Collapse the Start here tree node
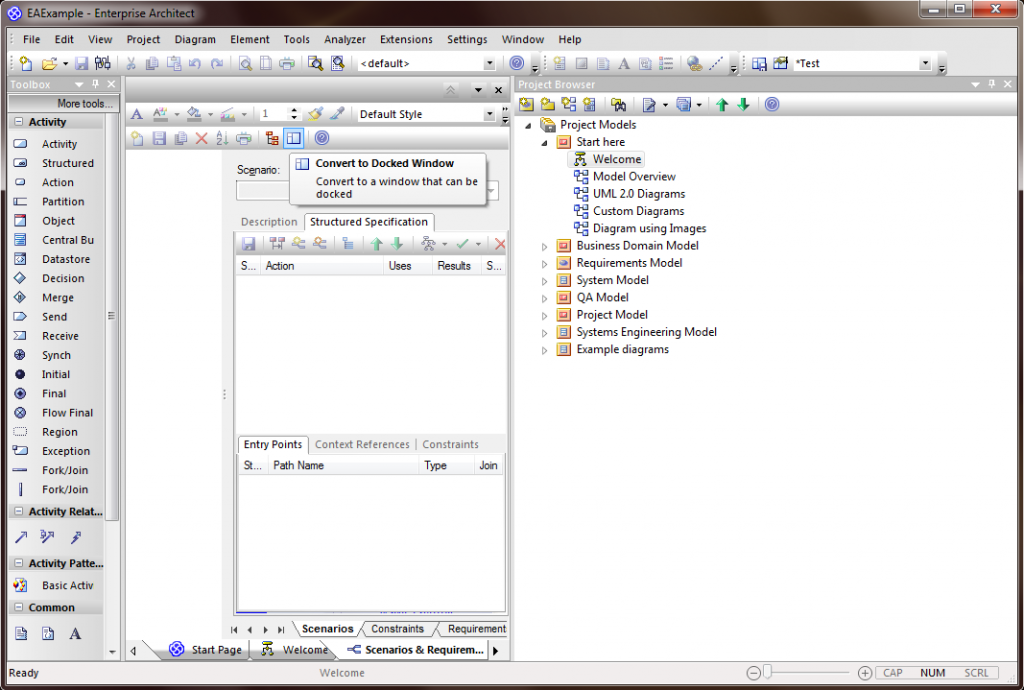The width and height of the screenshot is (1024, 690). [545, 143]
